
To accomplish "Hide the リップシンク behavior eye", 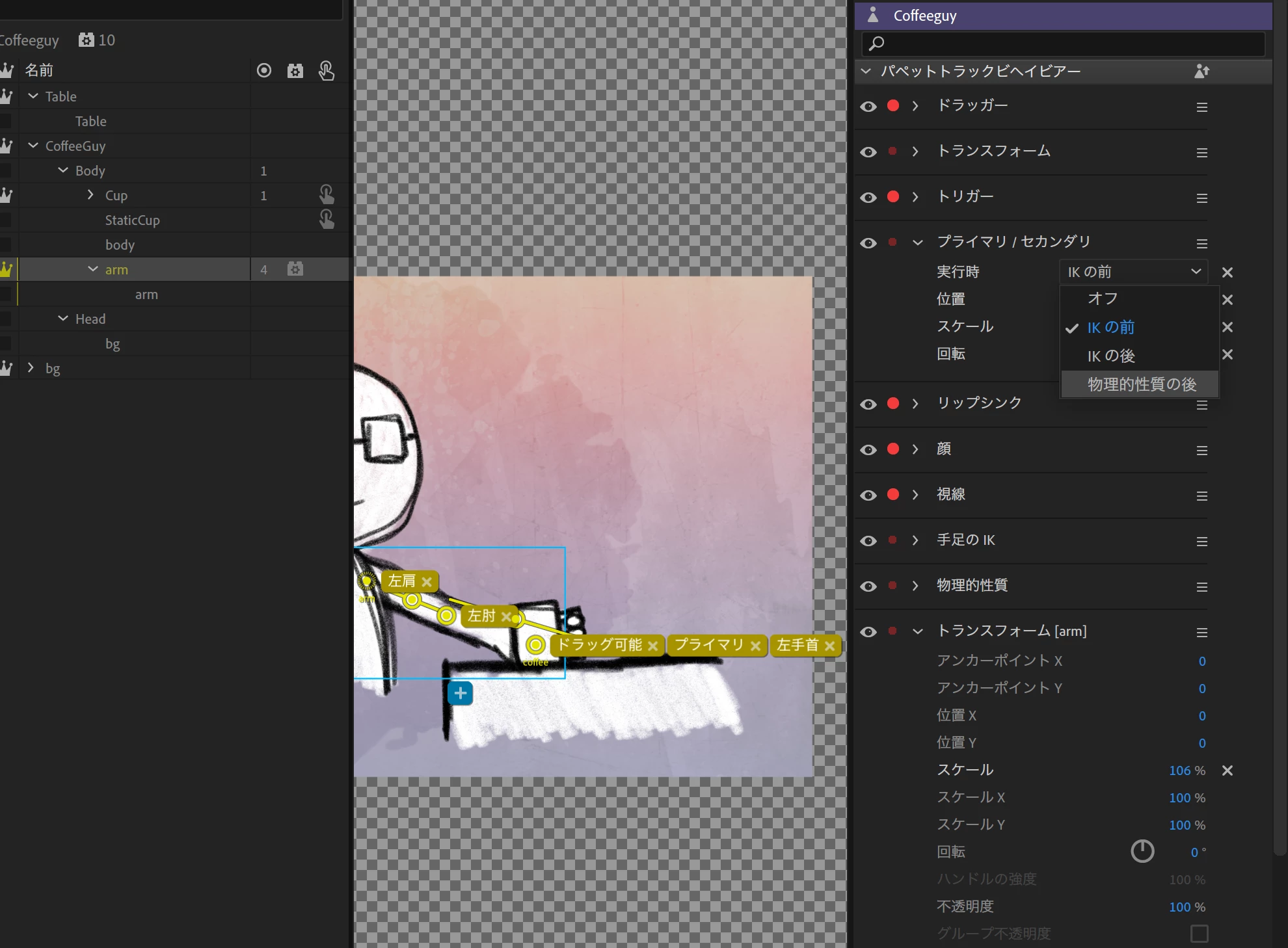I will [868, 404].
